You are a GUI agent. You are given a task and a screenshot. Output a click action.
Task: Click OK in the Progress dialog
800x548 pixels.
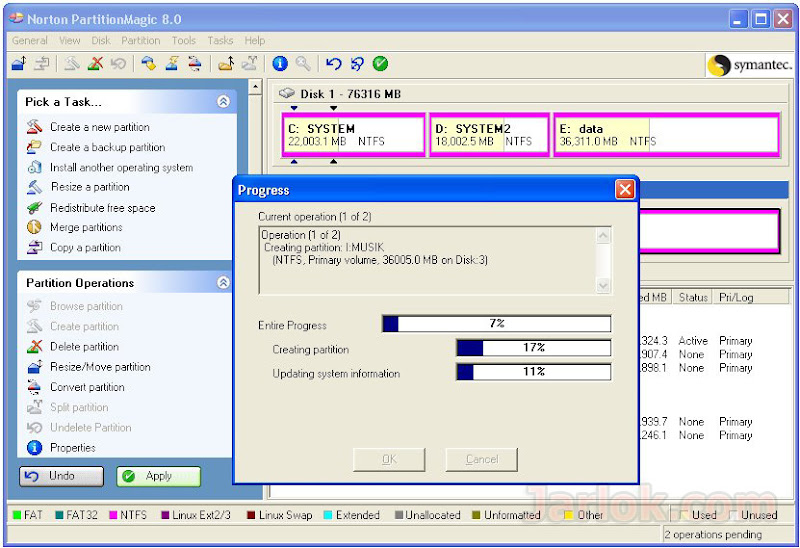tap(389, 459)
